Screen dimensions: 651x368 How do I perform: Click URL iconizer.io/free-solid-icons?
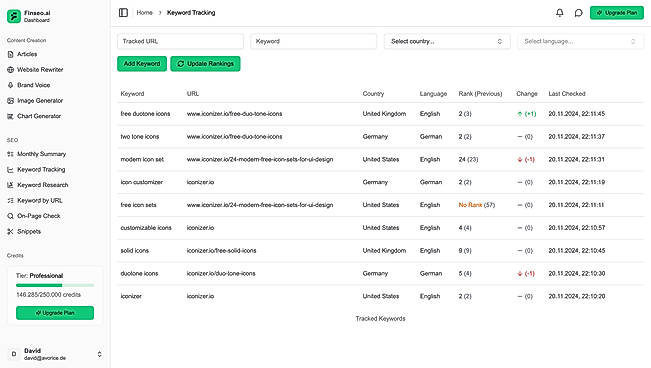(221, 251)
